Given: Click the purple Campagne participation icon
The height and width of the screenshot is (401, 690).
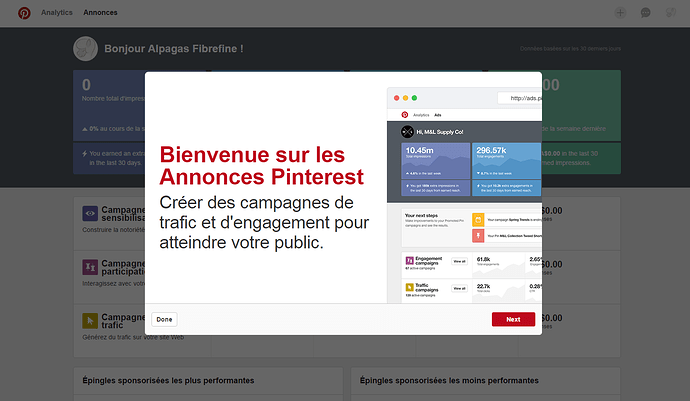Looking at the screenshot, I should (x=90, y=267).
